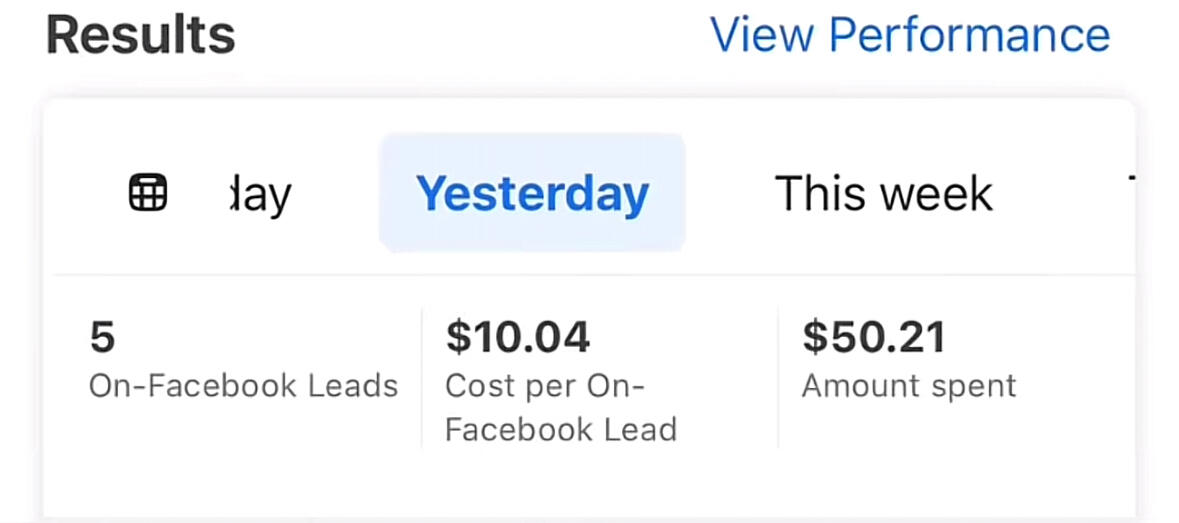Screen dimensions: 1179x523
Task: Click the divider between Leads and Cost
Action: pos(422,378)
